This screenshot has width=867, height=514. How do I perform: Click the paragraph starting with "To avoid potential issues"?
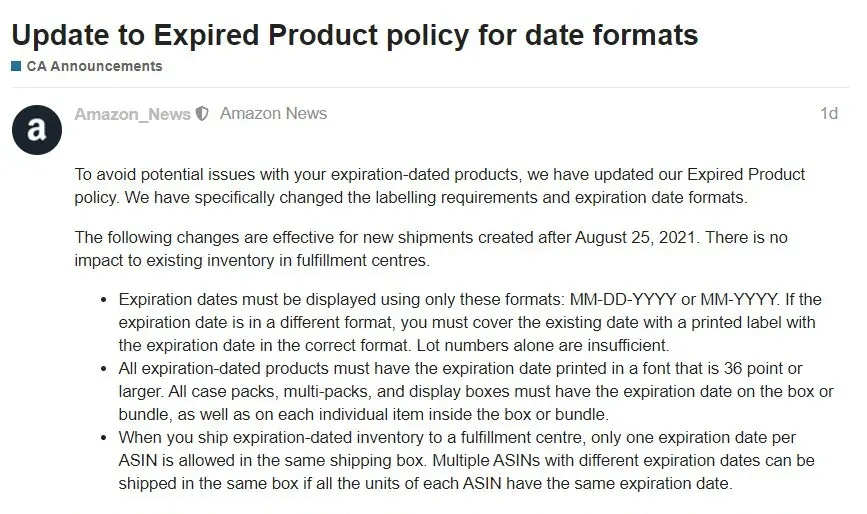point(440,186)
